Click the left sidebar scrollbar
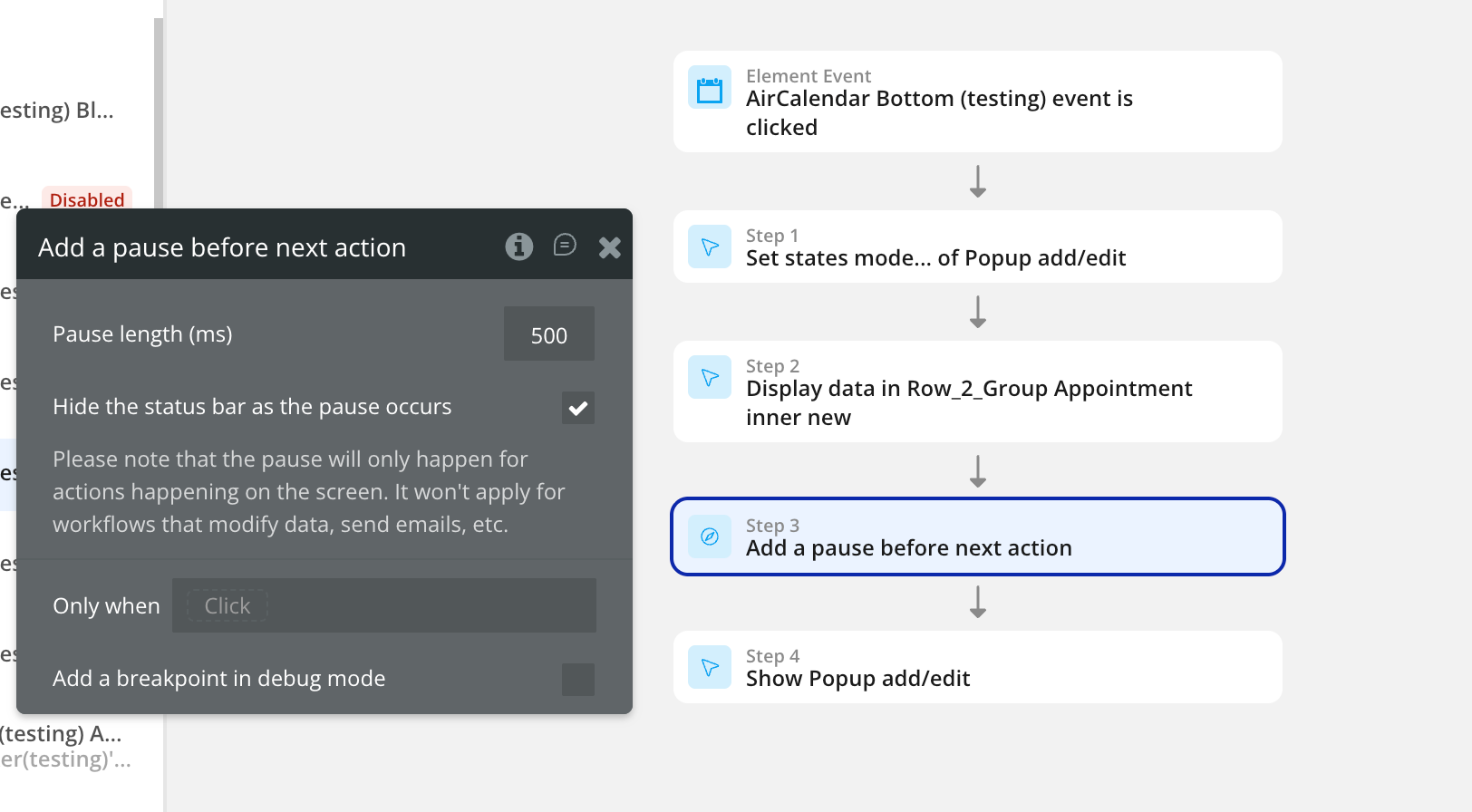 coord(159,109)
